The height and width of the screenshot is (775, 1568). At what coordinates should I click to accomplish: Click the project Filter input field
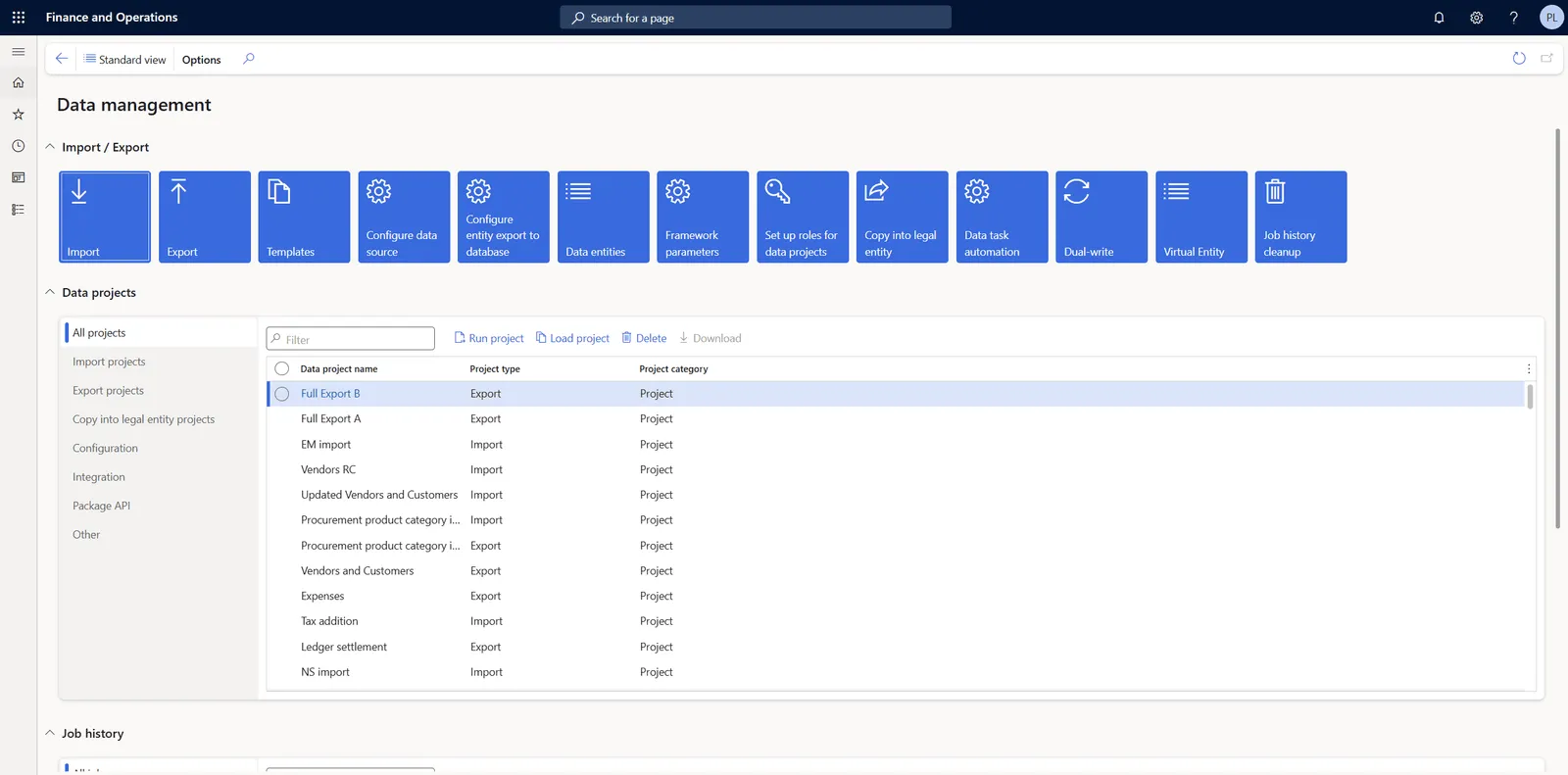[351, 339]
